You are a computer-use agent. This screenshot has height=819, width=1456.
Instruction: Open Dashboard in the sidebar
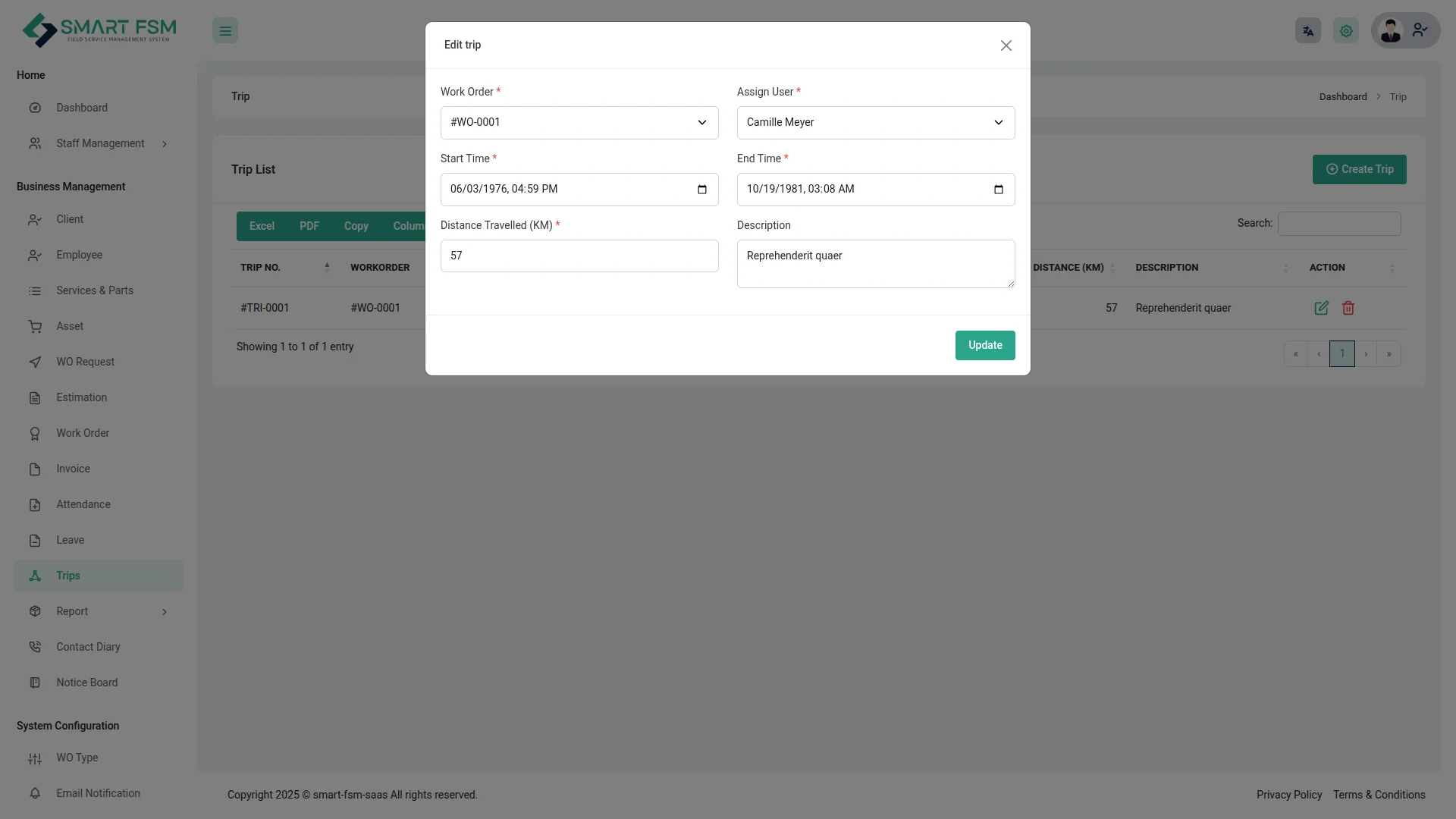click(82, 108)
